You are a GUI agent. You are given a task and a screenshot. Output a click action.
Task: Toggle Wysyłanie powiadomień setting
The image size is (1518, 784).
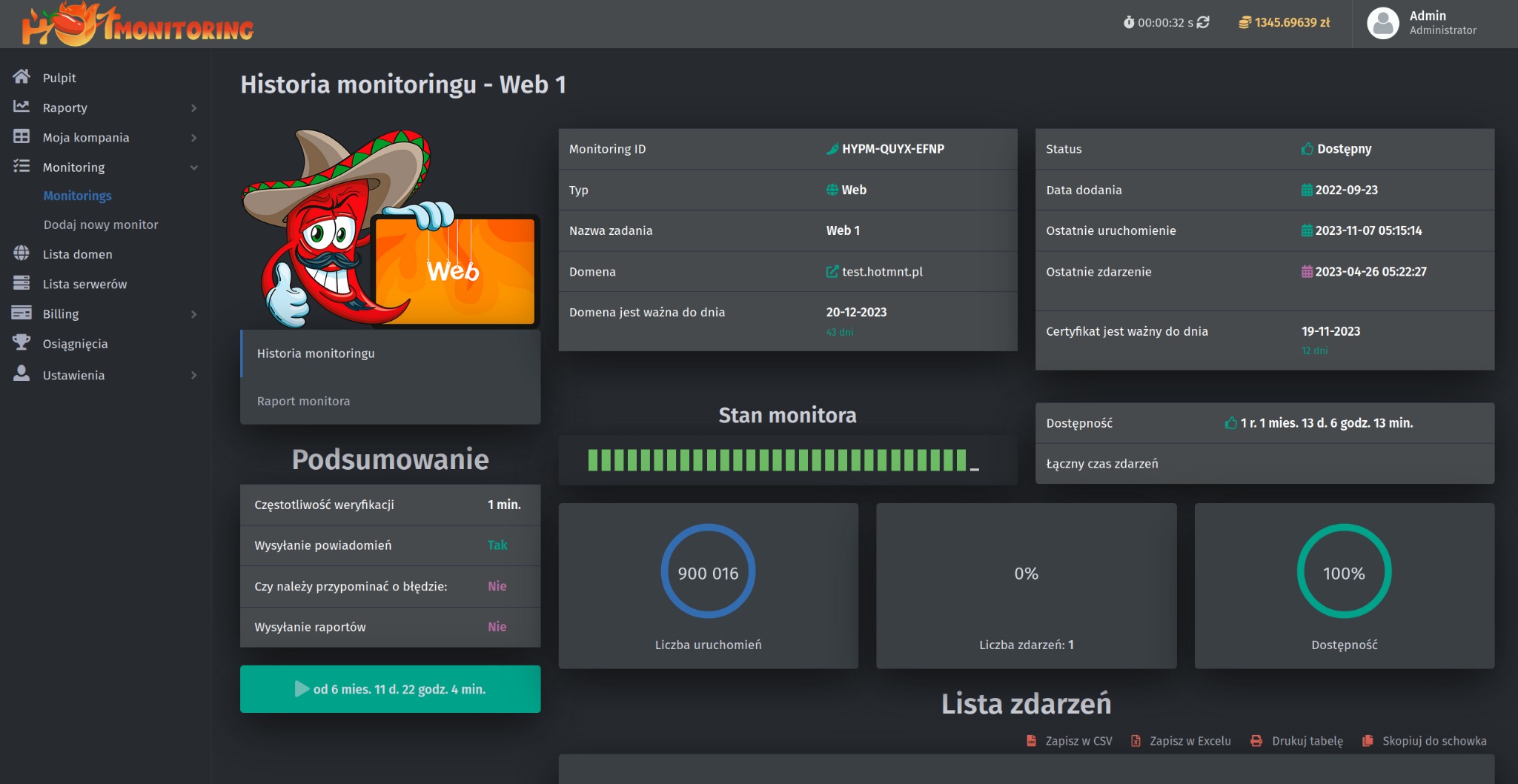click(x=498, y=545)
